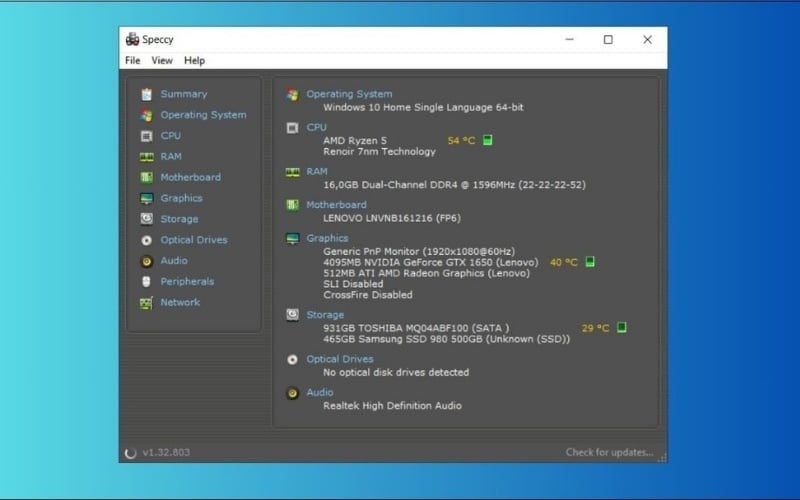
Task: Open the File menu
Action: [133, 61]
